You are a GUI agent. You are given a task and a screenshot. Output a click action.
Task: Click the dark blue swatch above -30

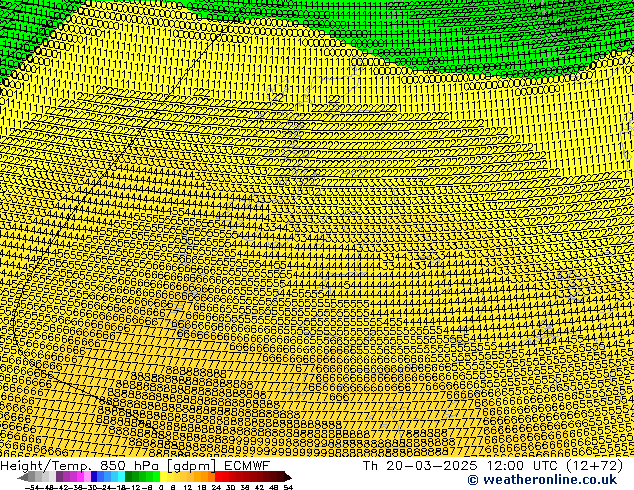[94, 476]
